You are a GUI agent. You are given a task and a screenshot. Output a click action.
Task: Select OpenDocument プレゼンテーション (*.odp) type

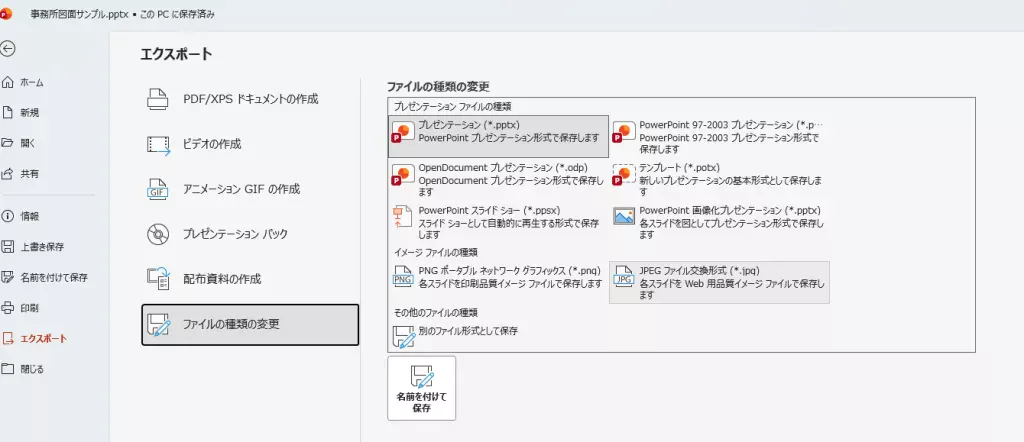click(498, 180)
